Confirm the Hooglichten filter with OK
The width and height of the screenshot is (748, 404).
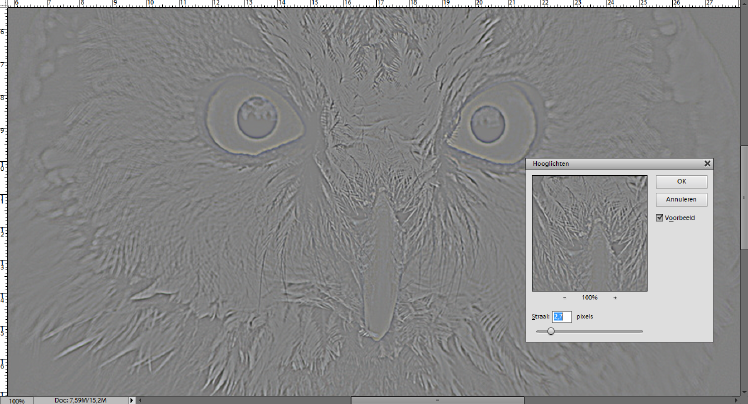pyautogui.click(x=681, y=182)
